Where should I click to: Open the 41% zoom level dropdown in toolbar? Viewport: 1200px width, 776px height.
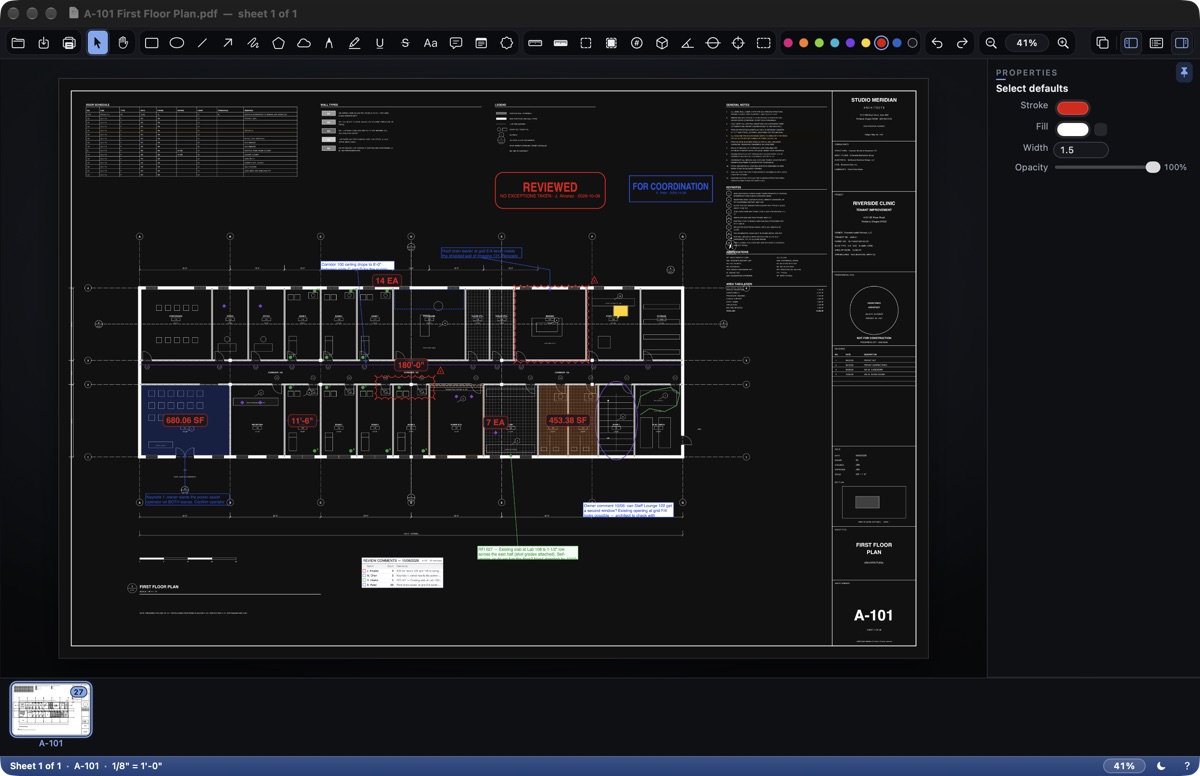point(1027,43)
